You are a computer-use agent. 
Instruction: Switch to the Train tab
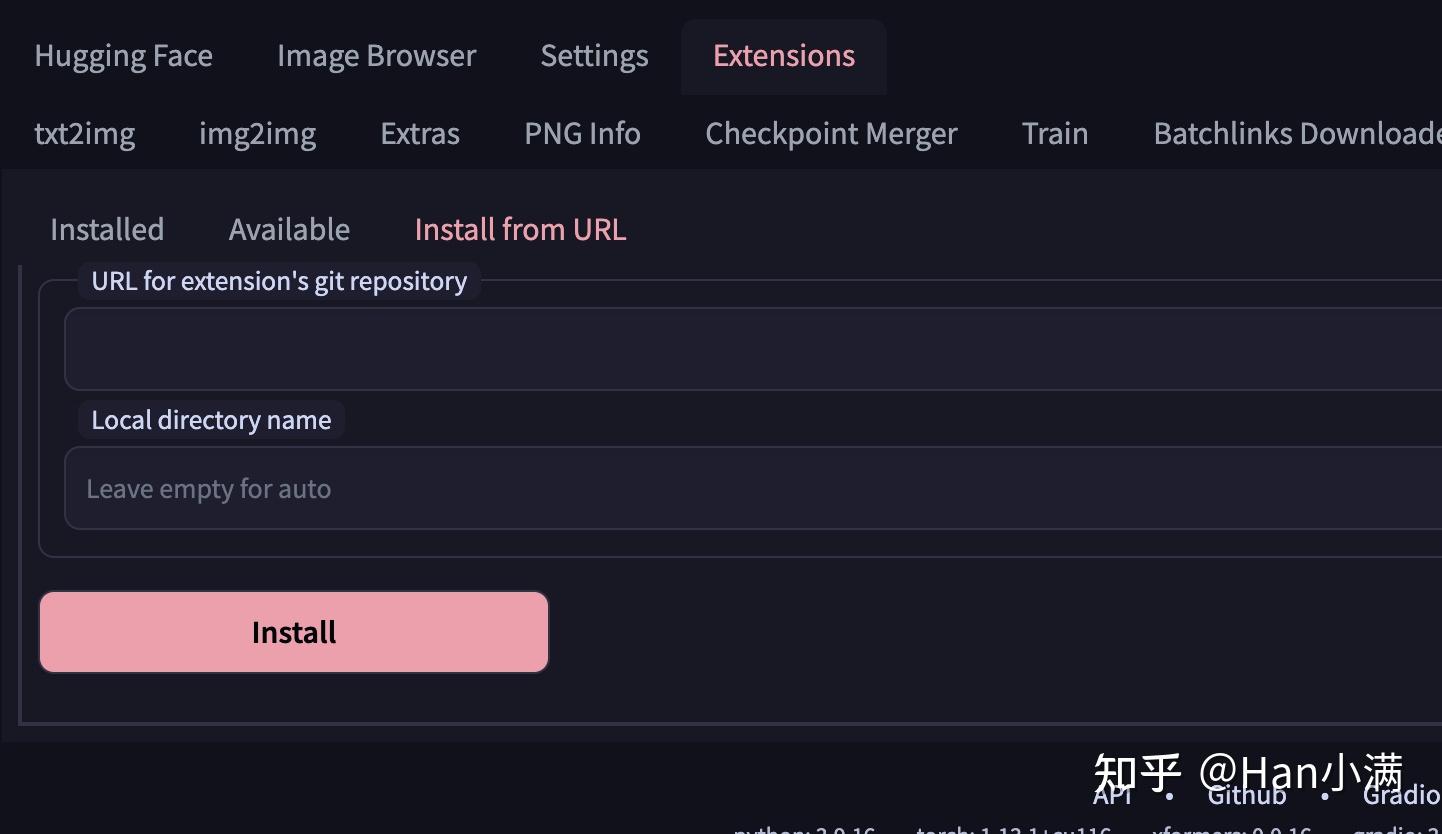pyautogui.click(x=1055, y=134)
